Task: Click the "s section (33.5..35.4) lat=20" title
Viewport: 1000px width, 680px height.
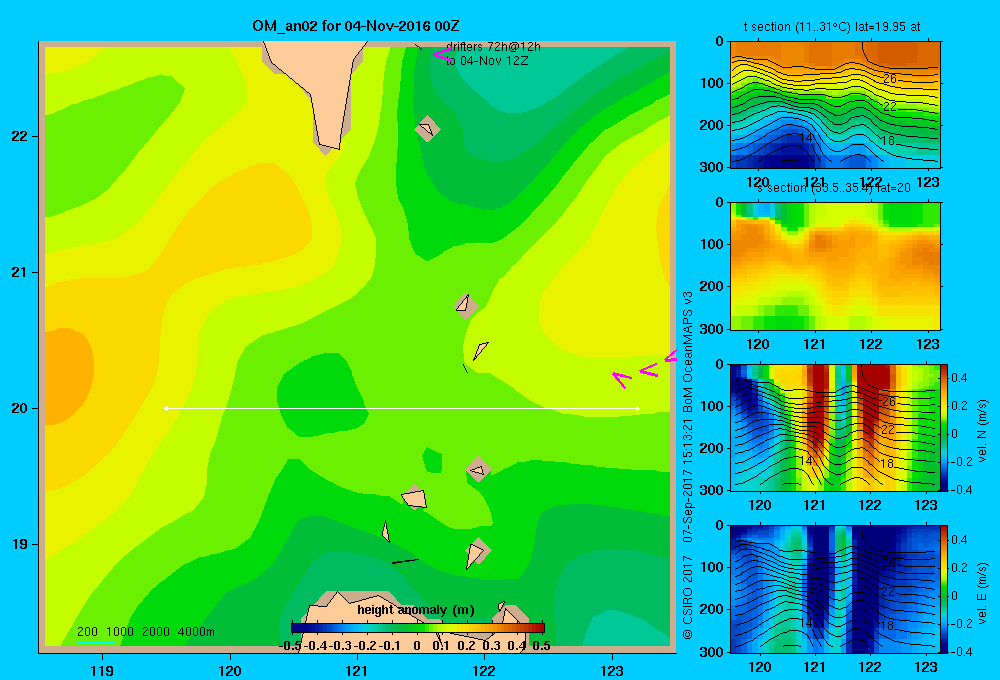Action: tap(834, 188)
